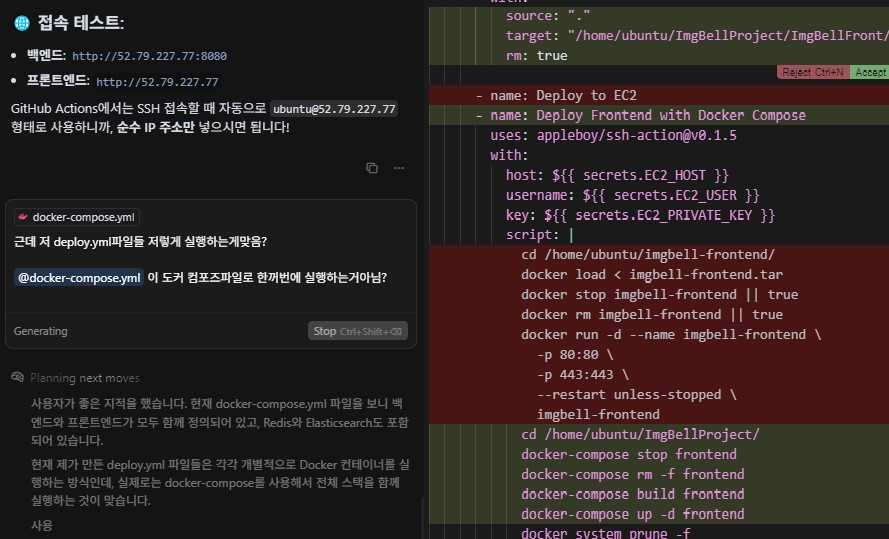
Task: Click the brain icon next to Planning
Action: [17, 378]
